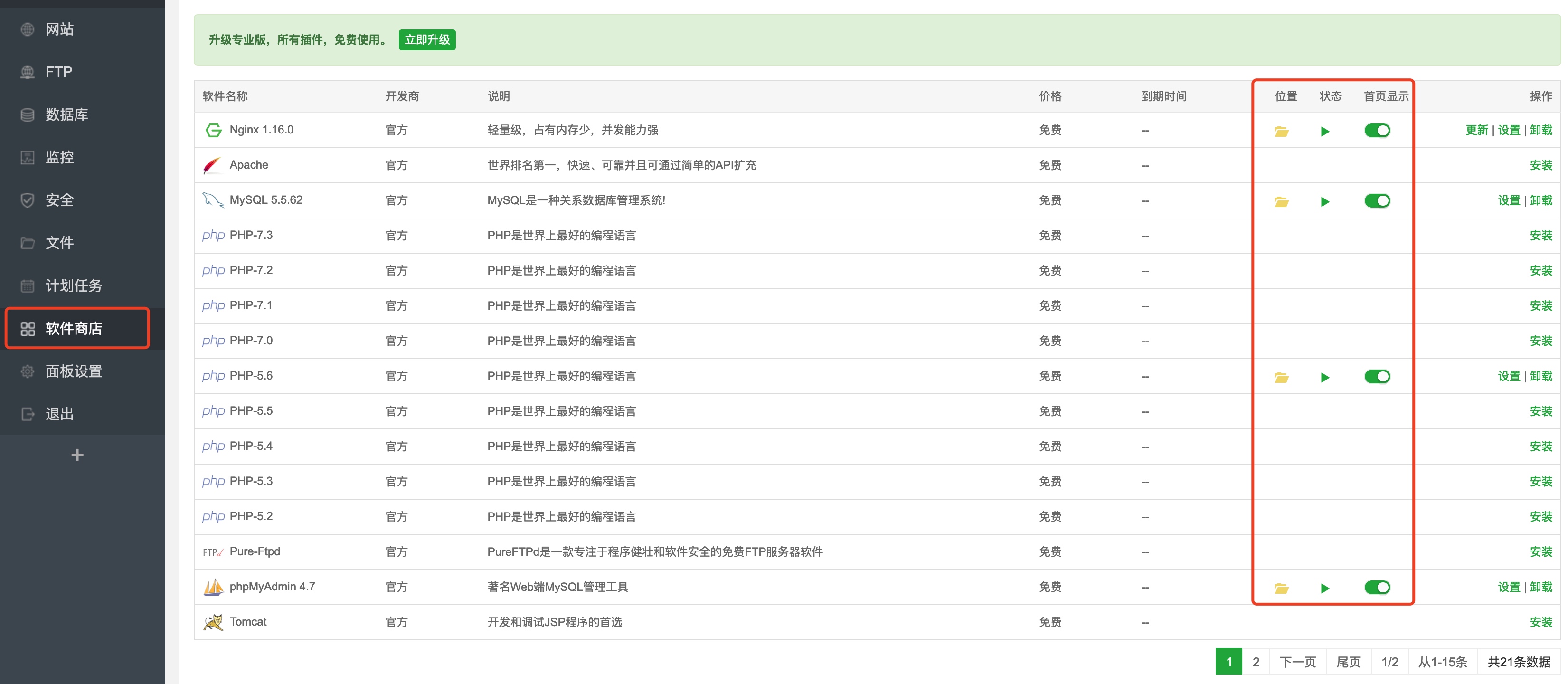
Task: Click the Pure-Ftpd FTP logo icon
Action: pyautogui.click(x=212, y=552)
